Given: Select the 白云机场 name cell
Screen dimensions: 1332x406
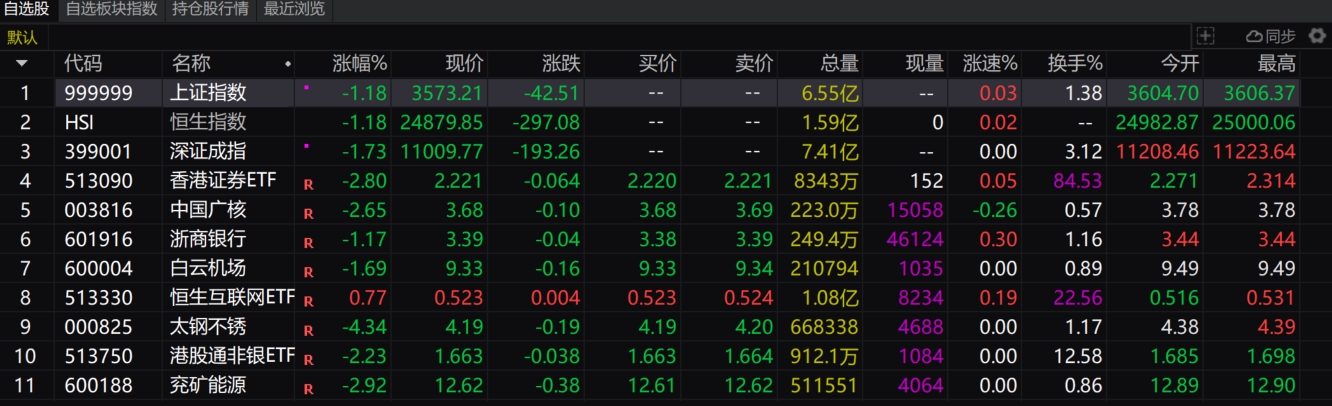Looking at the screenshot, I should point(209,268).
